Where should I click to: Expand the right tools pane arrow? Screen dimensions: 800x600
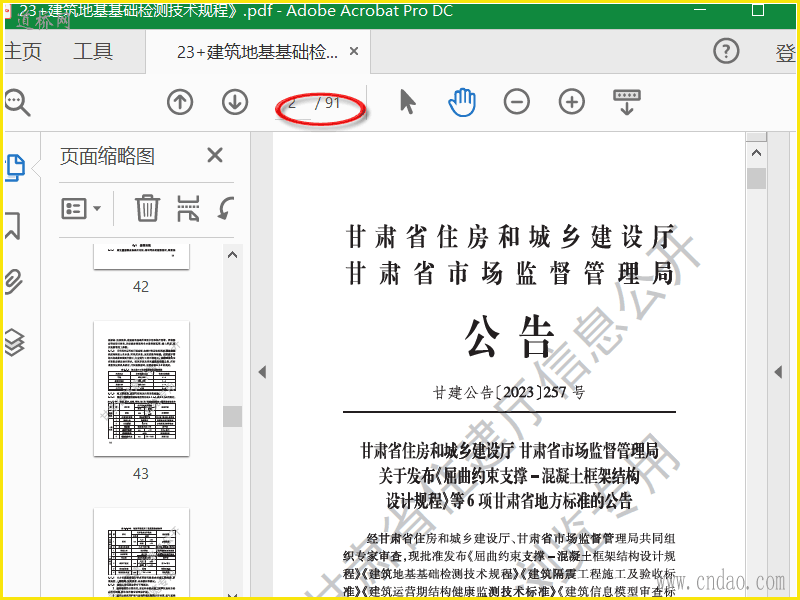pyautogui.click(x=778, y=372)
